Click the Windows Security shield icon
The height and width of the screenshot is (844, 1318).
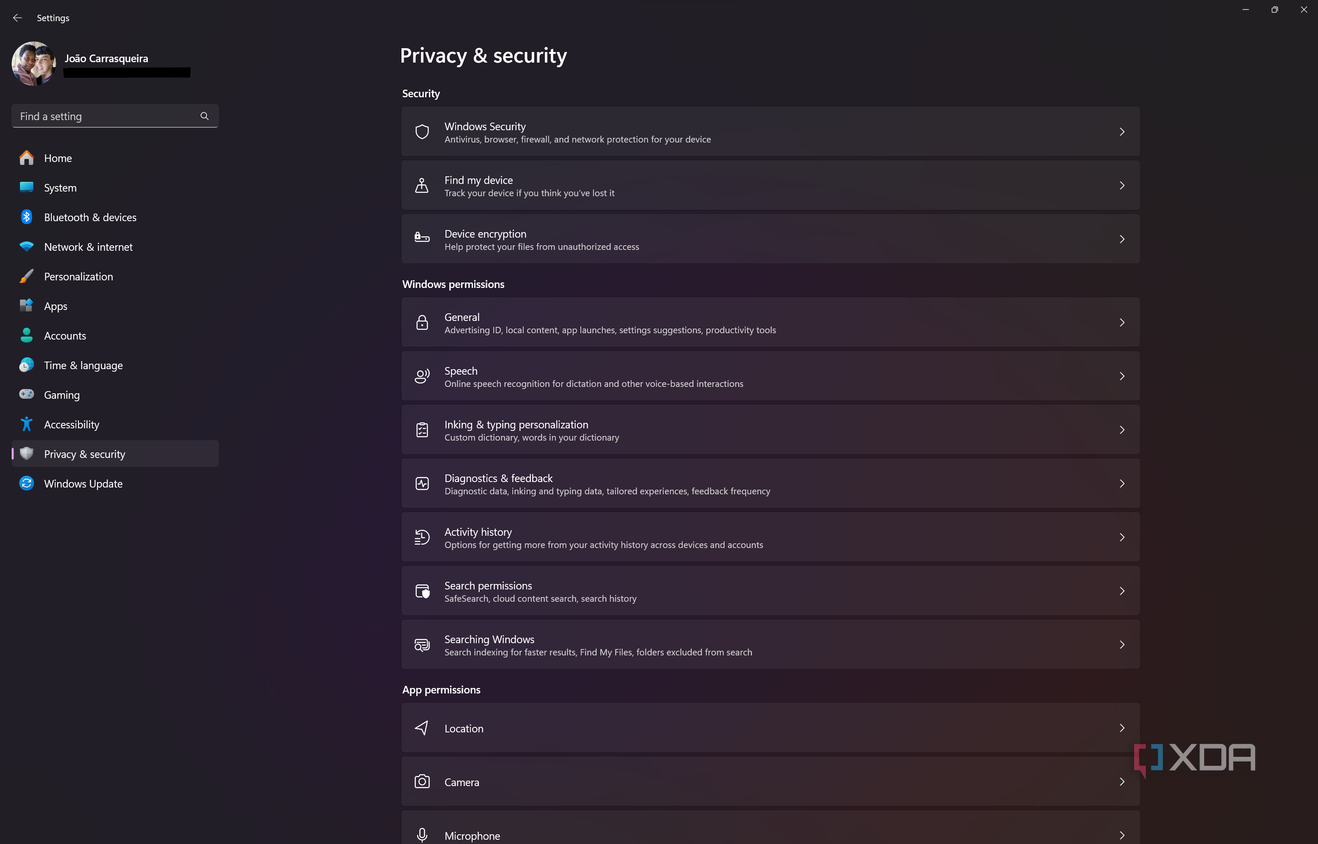pyautogui.click(x=422, y=132)
